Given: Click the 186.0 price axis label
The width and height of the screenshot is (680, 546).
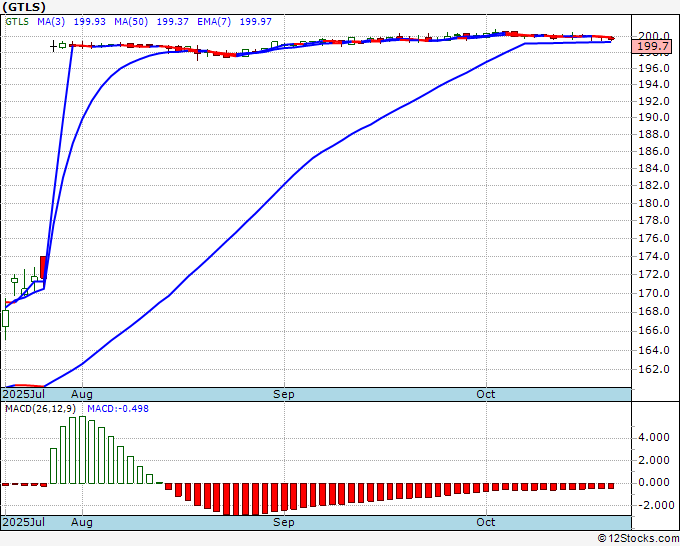Looking at the screenshot, I should (x=654, y=151).
